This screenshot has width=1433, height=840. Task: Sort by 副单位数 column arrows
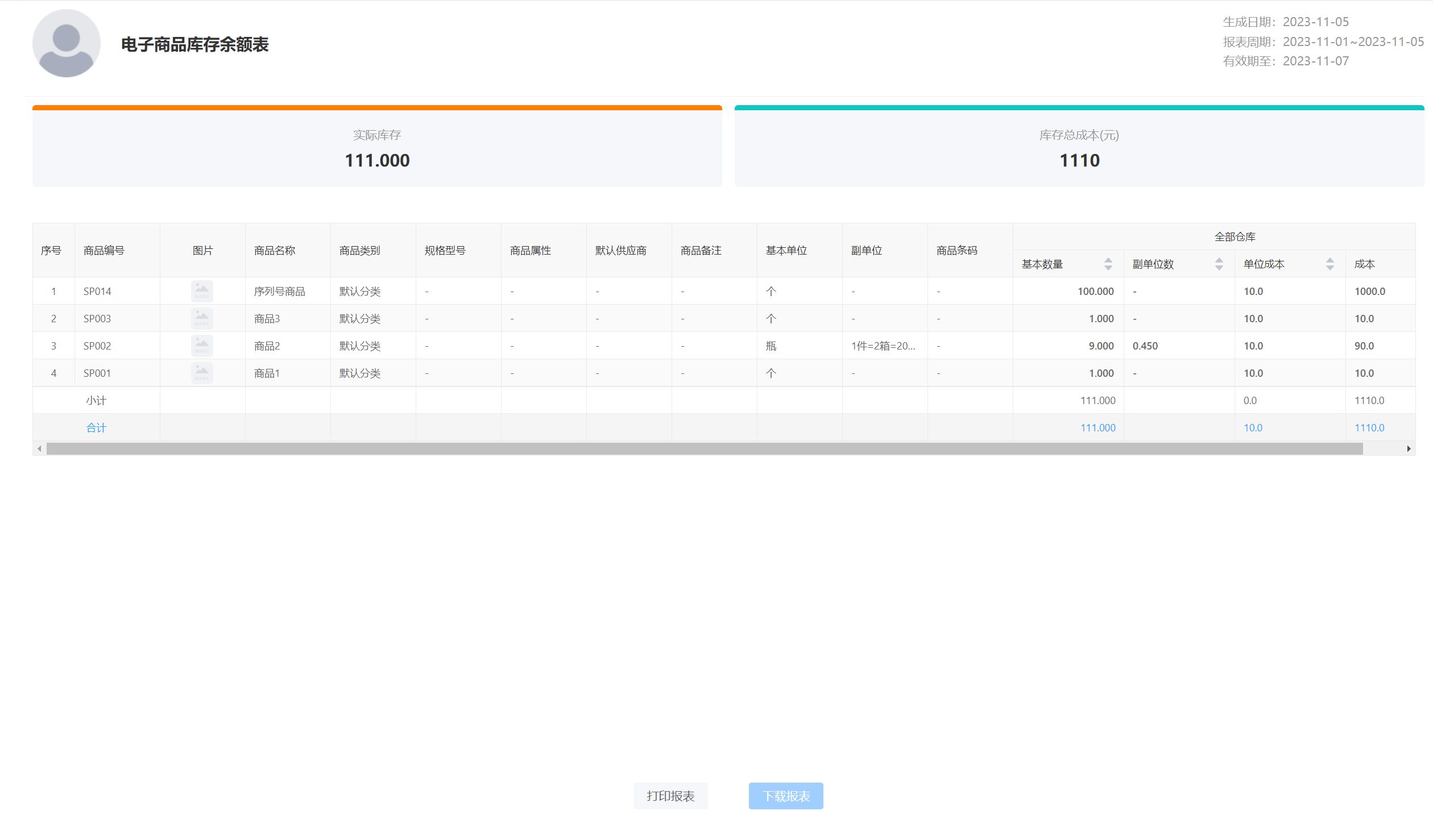click(x=1219, y=264)
